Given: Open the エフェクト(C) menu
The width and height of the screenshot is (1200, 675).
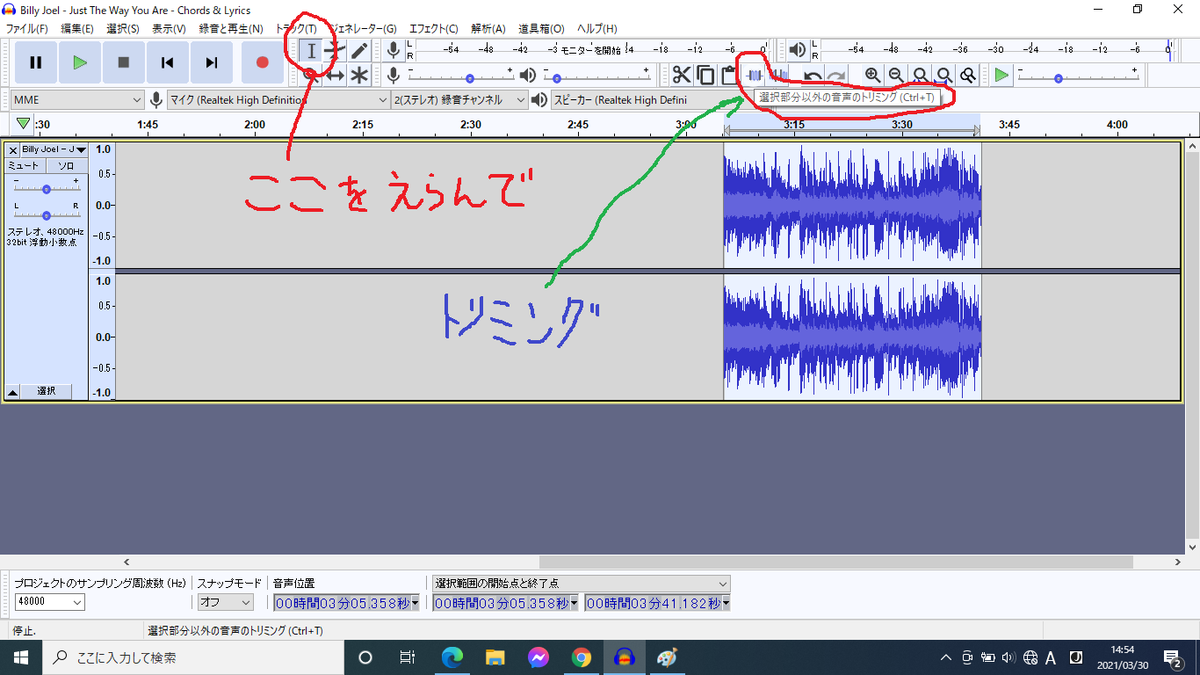Looking at the screenshot, I should [x=434, y=29].
